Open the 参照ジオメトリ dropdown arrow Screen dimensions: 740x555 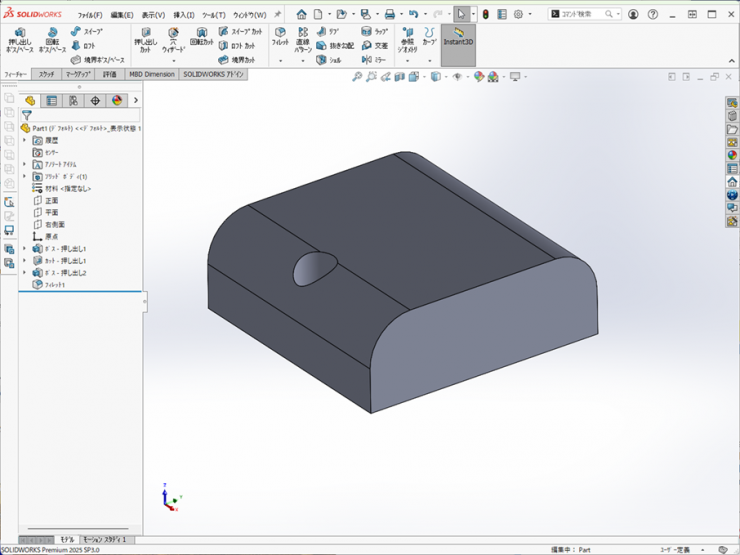pyautogui.click(x=407, y=61)
